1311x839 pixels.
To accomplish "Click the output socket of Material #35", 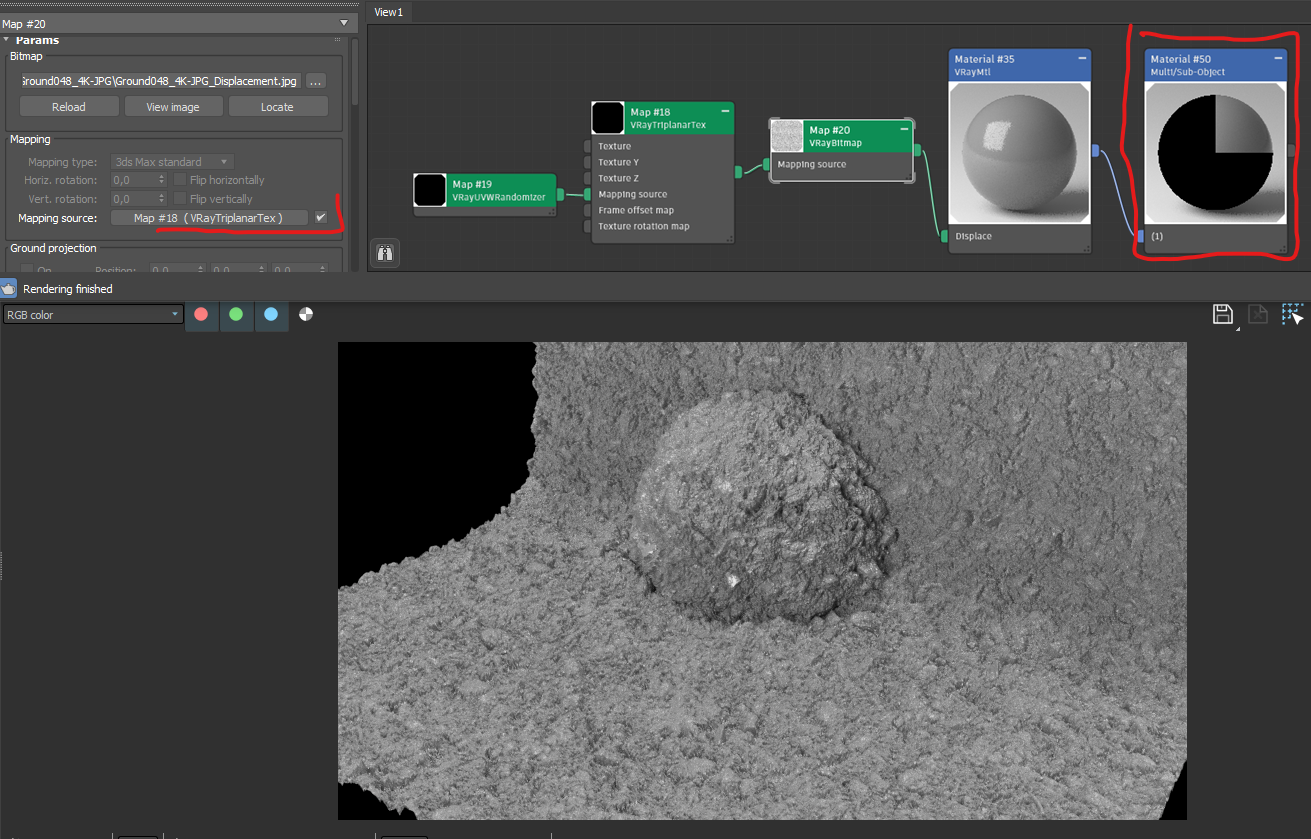I will pyautogui.click(x=1095, y=151).
